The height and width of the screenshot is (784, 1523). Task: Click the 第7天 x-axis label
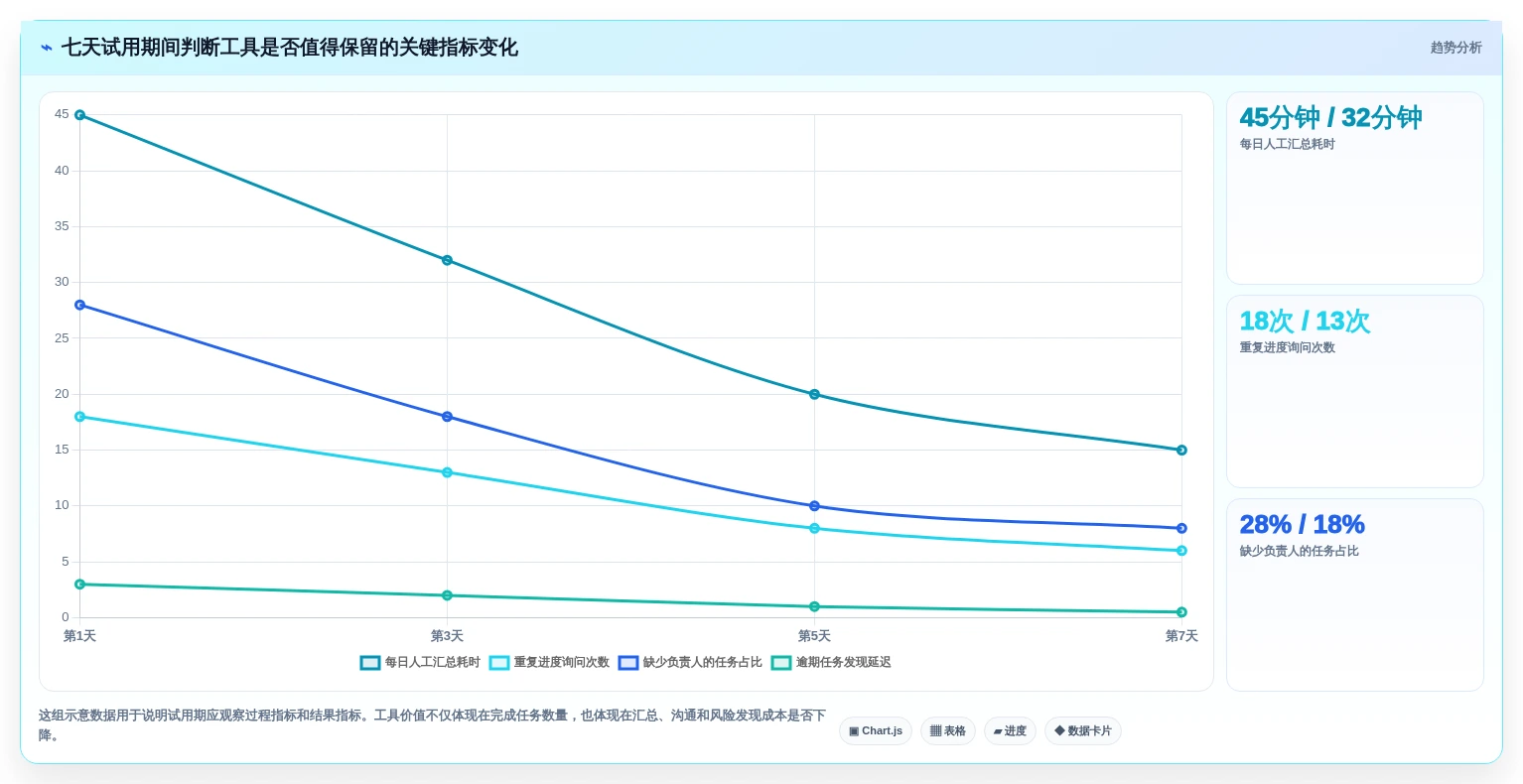[1181, 636]
